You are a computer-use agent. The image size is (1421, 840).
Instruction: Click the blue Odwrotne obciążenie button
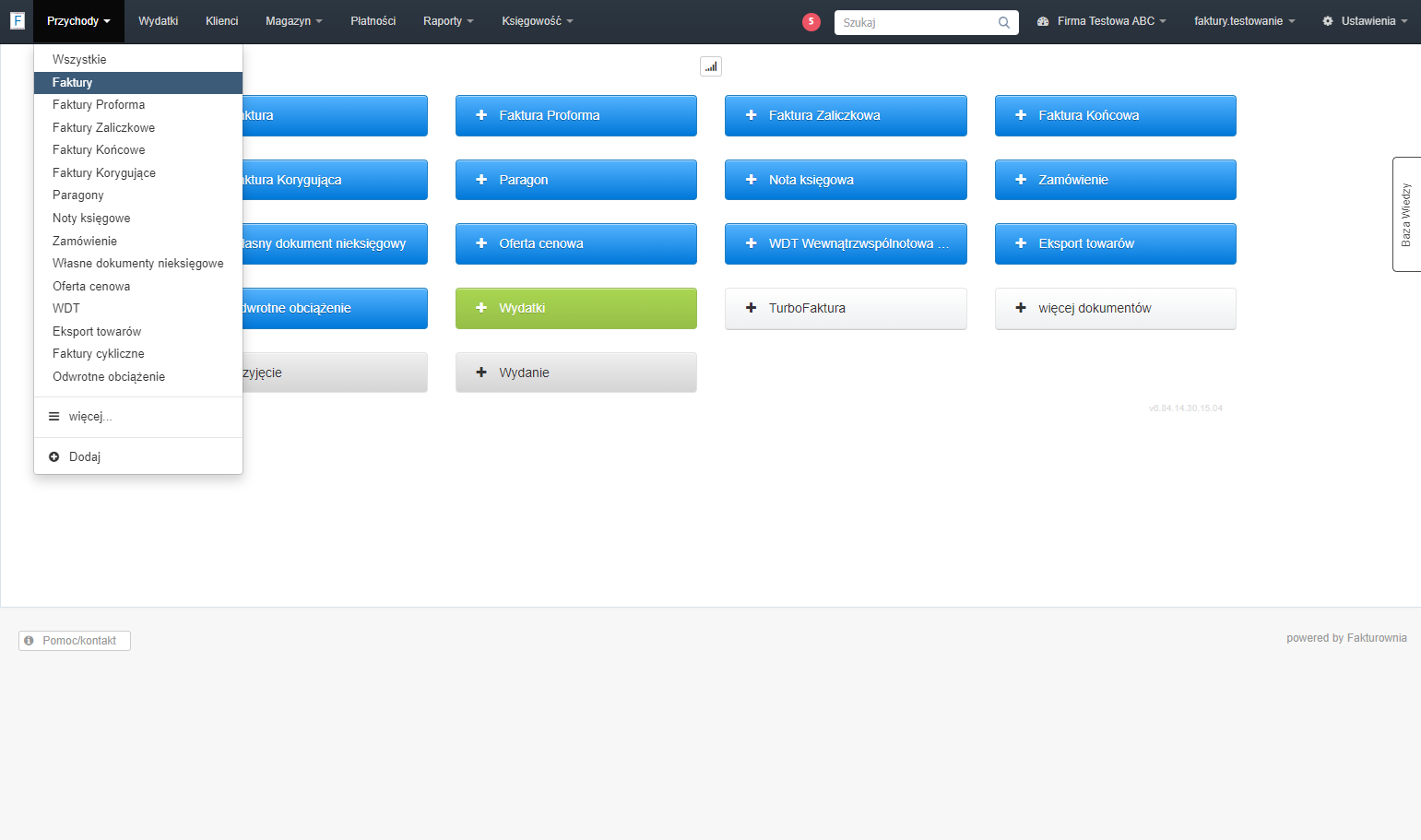click(335, 308)
